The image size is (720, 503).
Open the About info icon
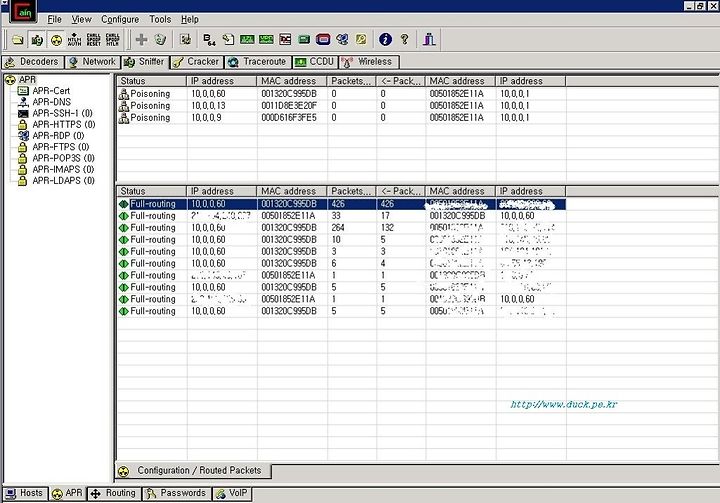point(385,40)
